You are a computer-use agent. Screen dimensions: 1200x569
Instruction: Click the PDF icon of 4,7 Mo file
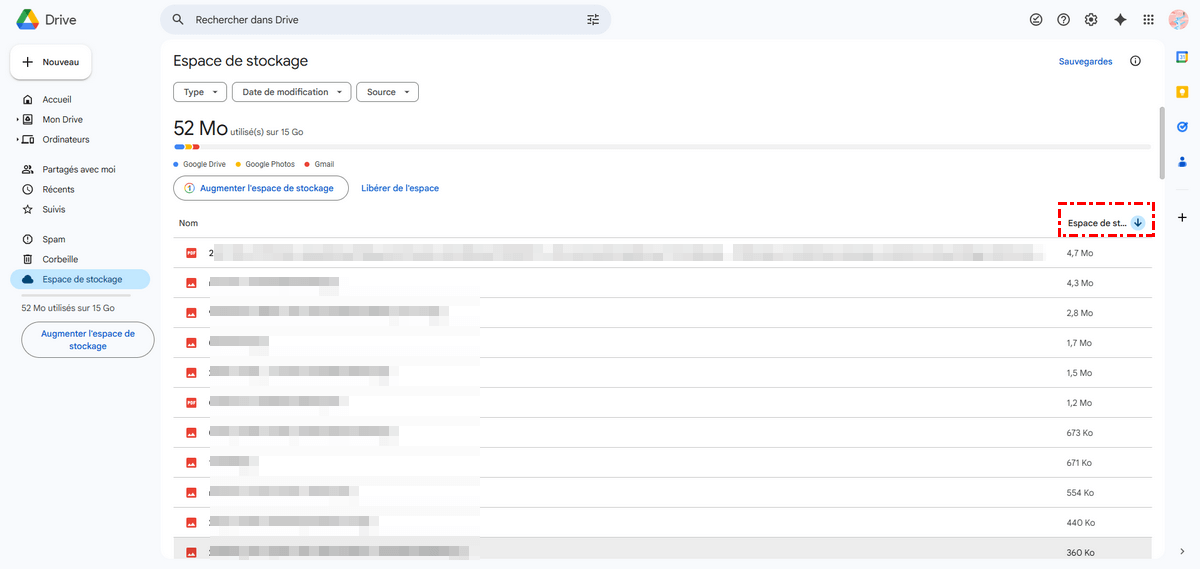pos(190,253)
